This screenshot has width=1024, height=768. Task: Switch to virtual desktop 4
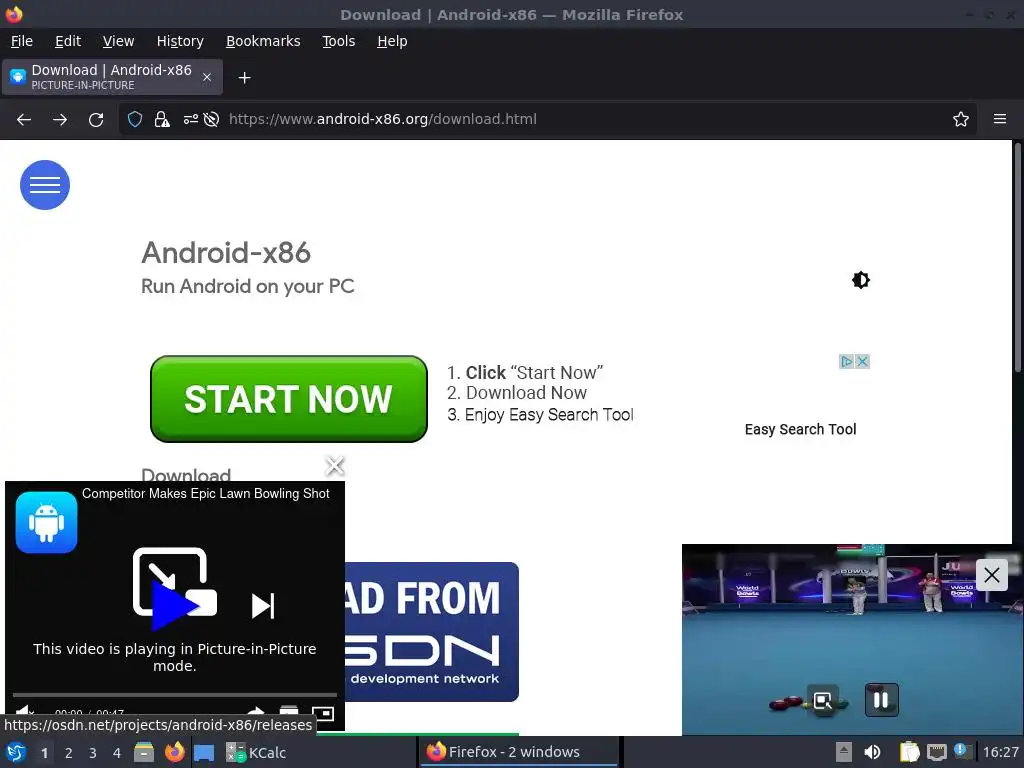point(116,753)
